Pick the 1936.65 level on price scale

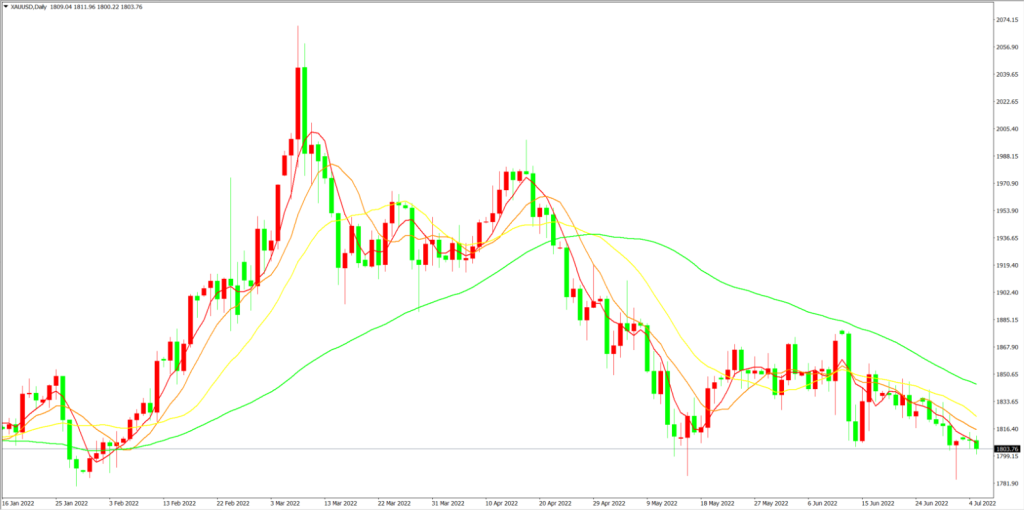point(1006,238)
